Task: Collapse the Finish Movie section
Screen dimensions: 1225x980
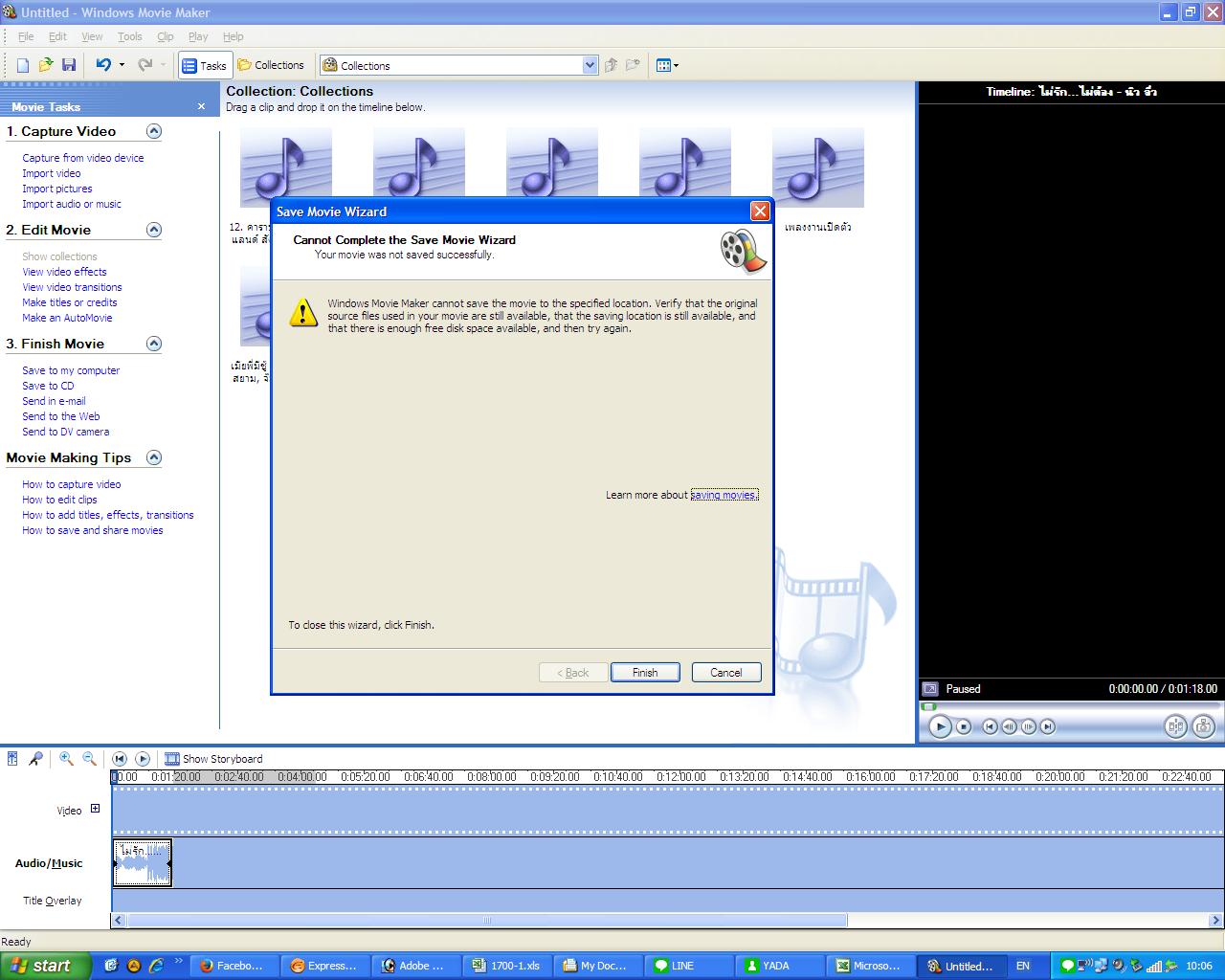Action: click(153, 344)
